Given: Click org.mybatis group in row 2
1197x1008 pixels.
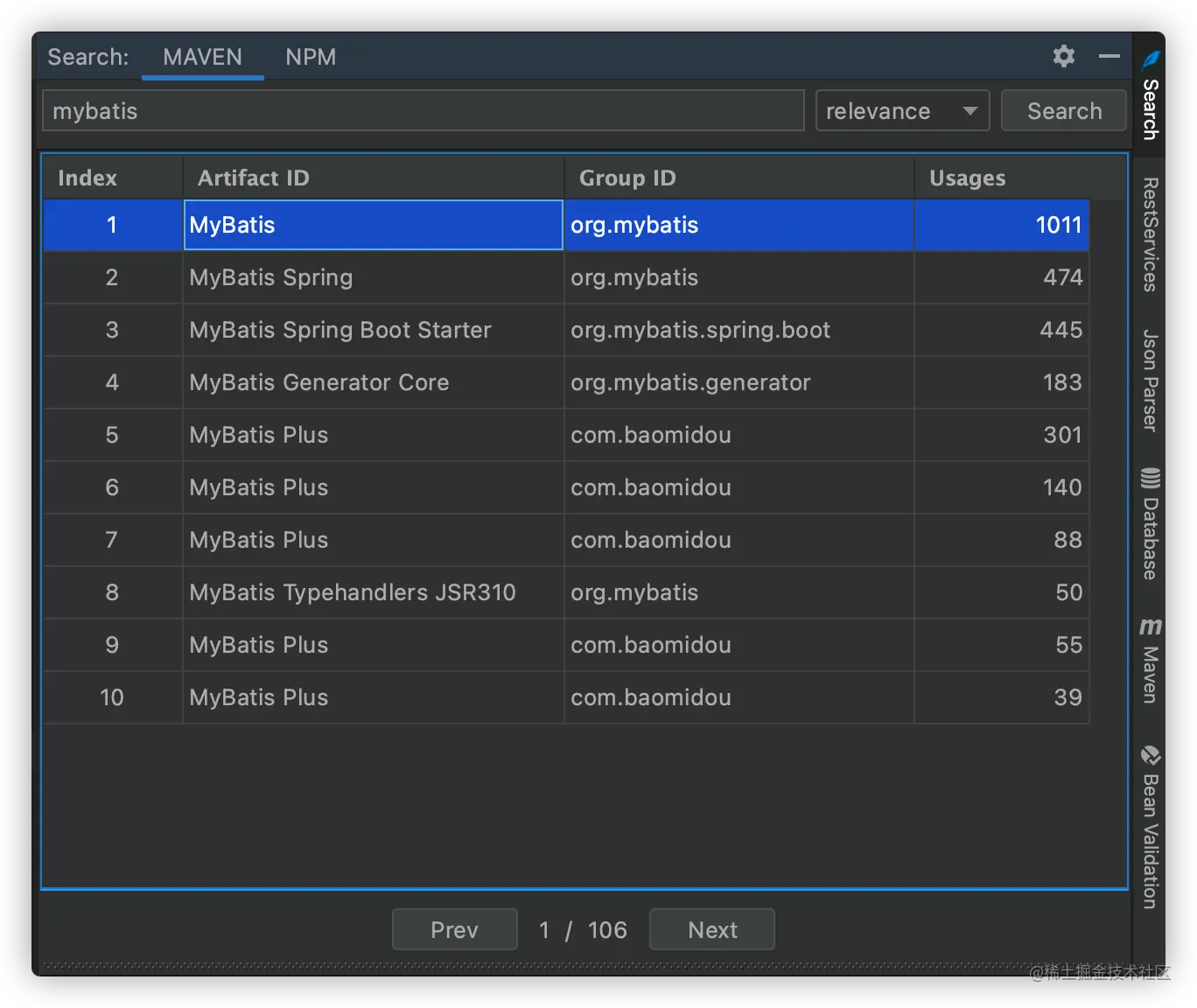Looking at the screenshot, I should (739, 277).
